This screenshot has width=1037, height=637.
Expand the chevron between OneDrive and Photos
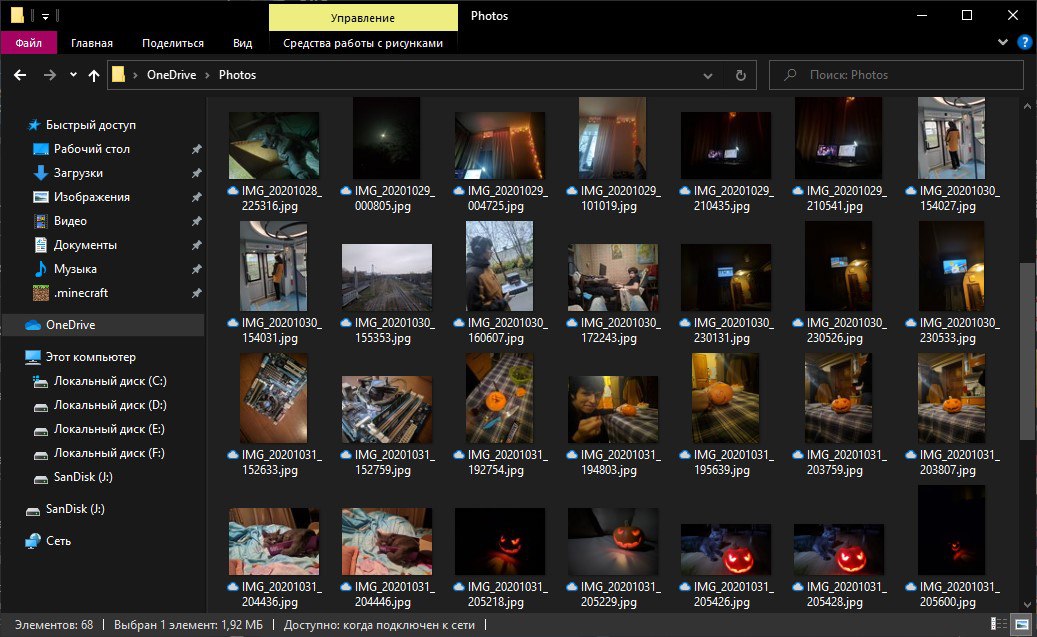click(207, 75)
